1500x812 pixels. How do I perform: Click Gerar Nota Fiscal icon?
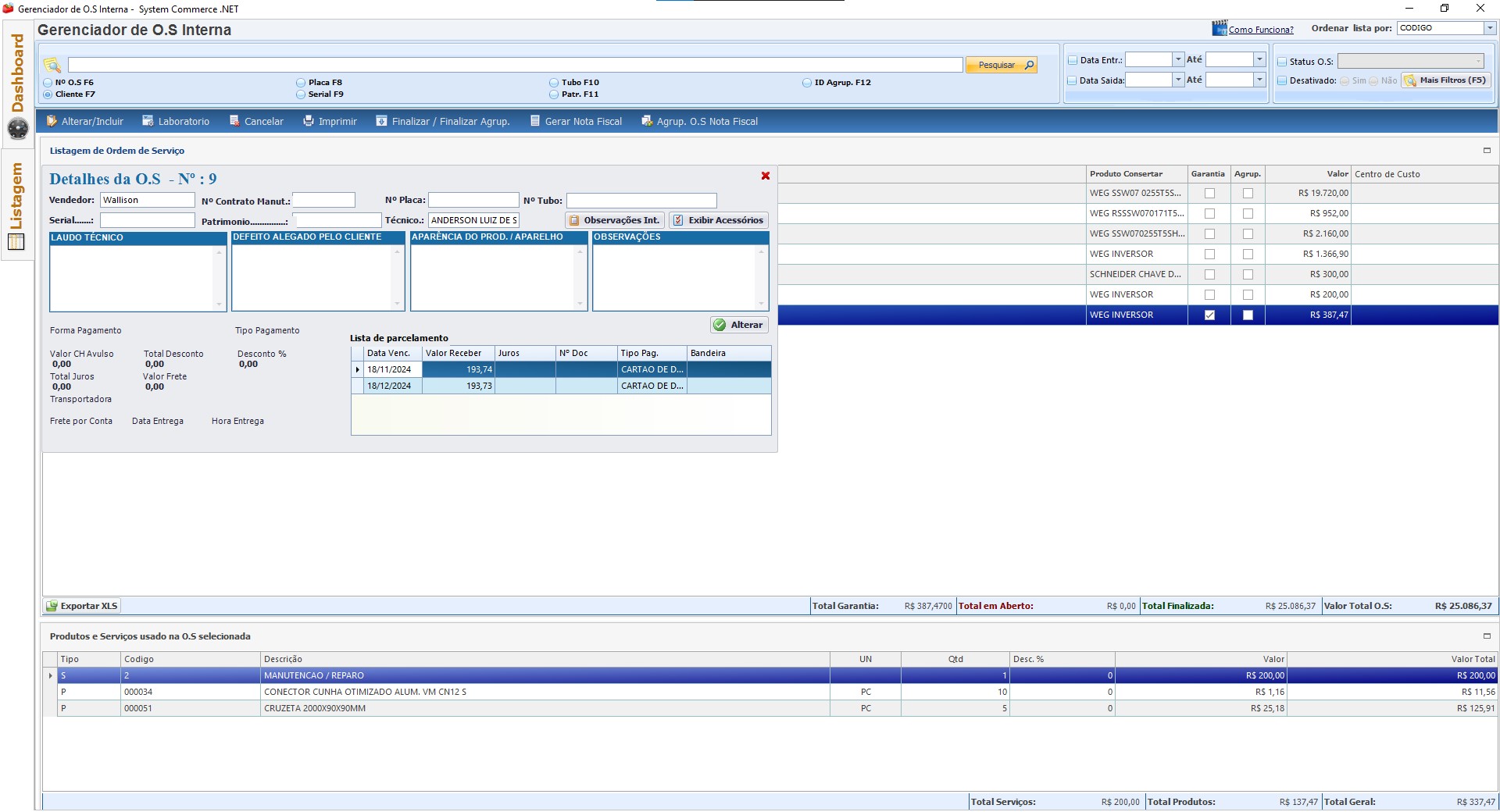pyautogui.click(x=535, y=121)
